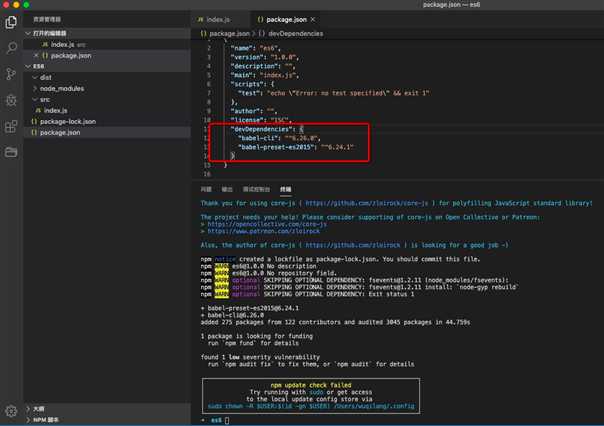
Task: Select package.json under Open Editors
Action: (x=107, y=55)
